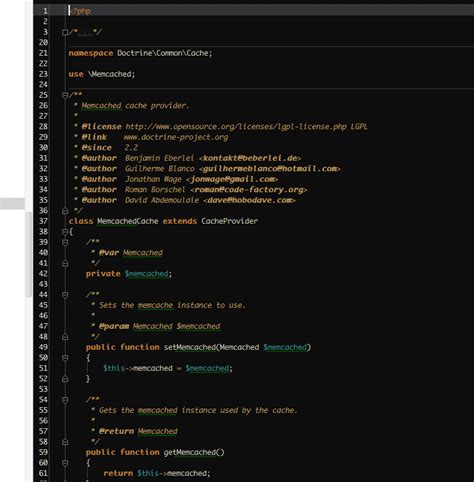The height and width of the screenshot is (482, 474).
Task: Click line number 42 in the gutter
Action: pos(43,274)
